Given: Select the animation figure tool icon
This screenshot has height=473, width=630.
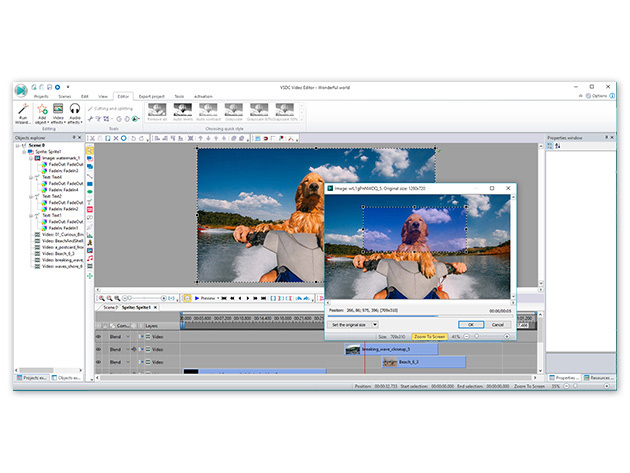Looking at the screenshot, I should tap(90, 242).
